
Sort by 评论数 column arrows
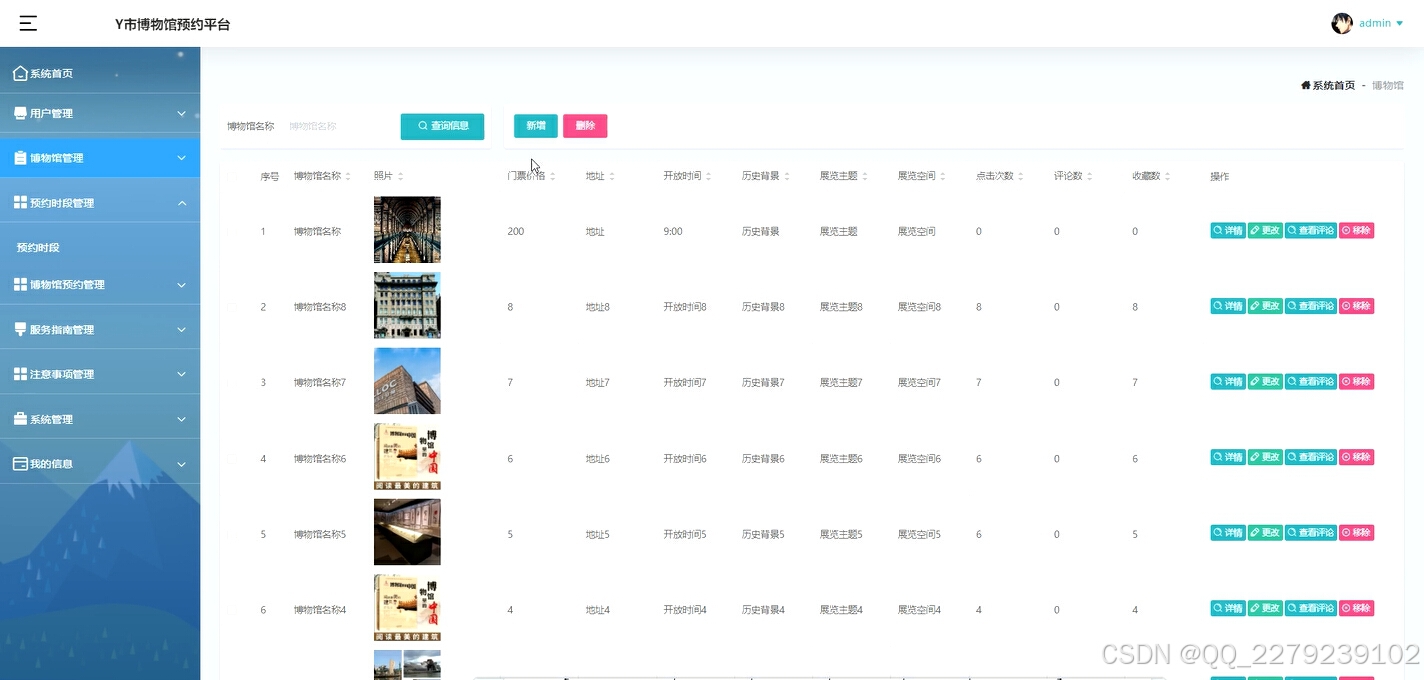(x=1090, y=176)
